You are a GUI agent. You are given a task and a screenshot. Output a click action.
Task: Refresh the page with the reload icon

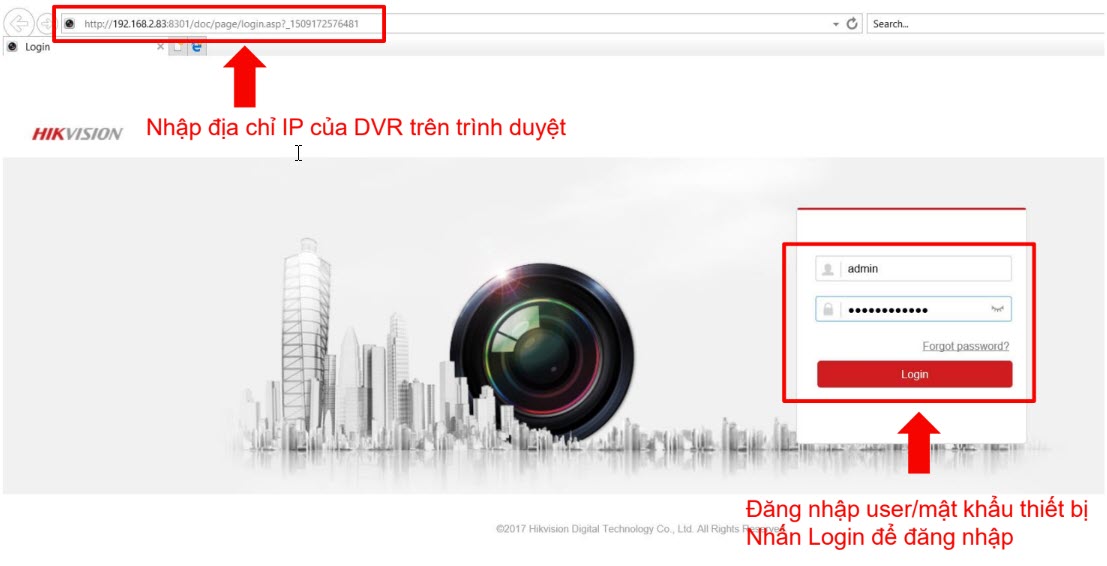click(852, 24)
